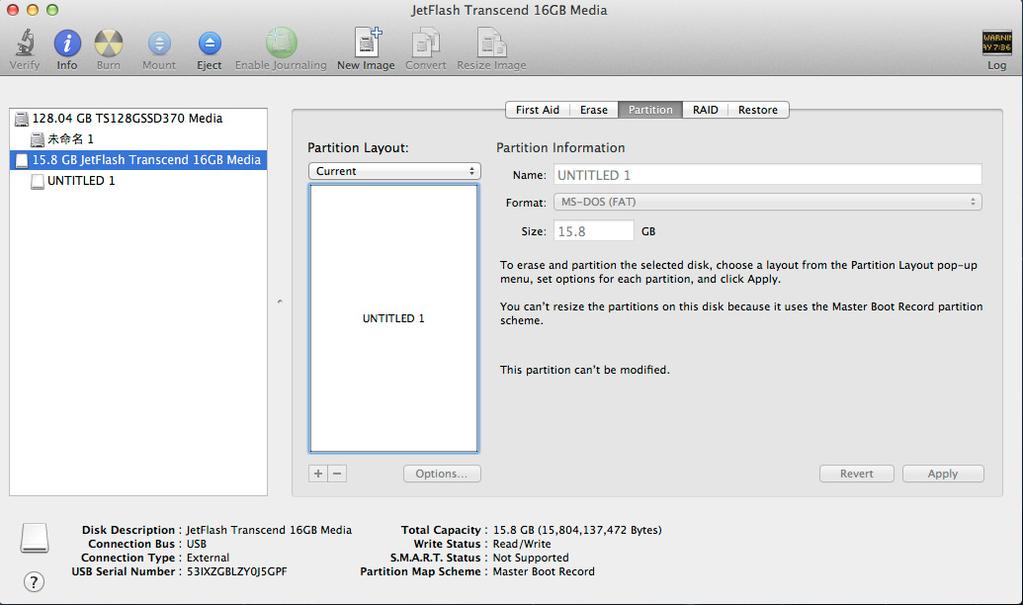The image size is (1023, 605).
Task: Eject the selected disk
Action: (x=209, y=44)
